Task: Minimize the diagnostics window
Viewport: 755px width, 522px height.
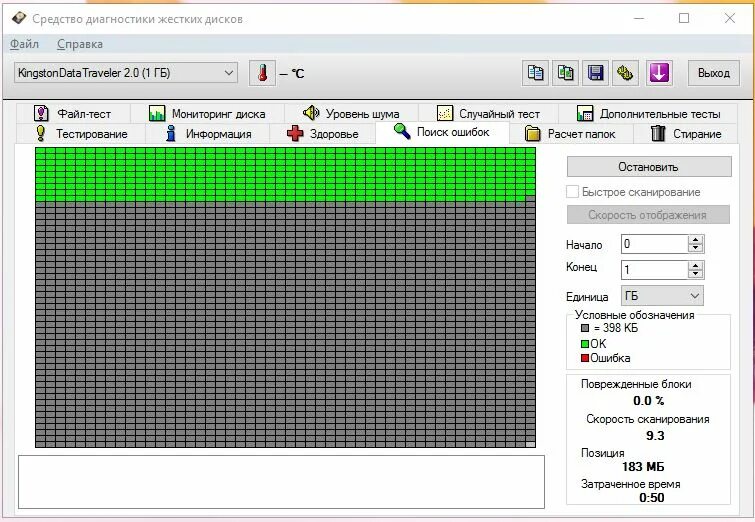Action: coord(639,18)
